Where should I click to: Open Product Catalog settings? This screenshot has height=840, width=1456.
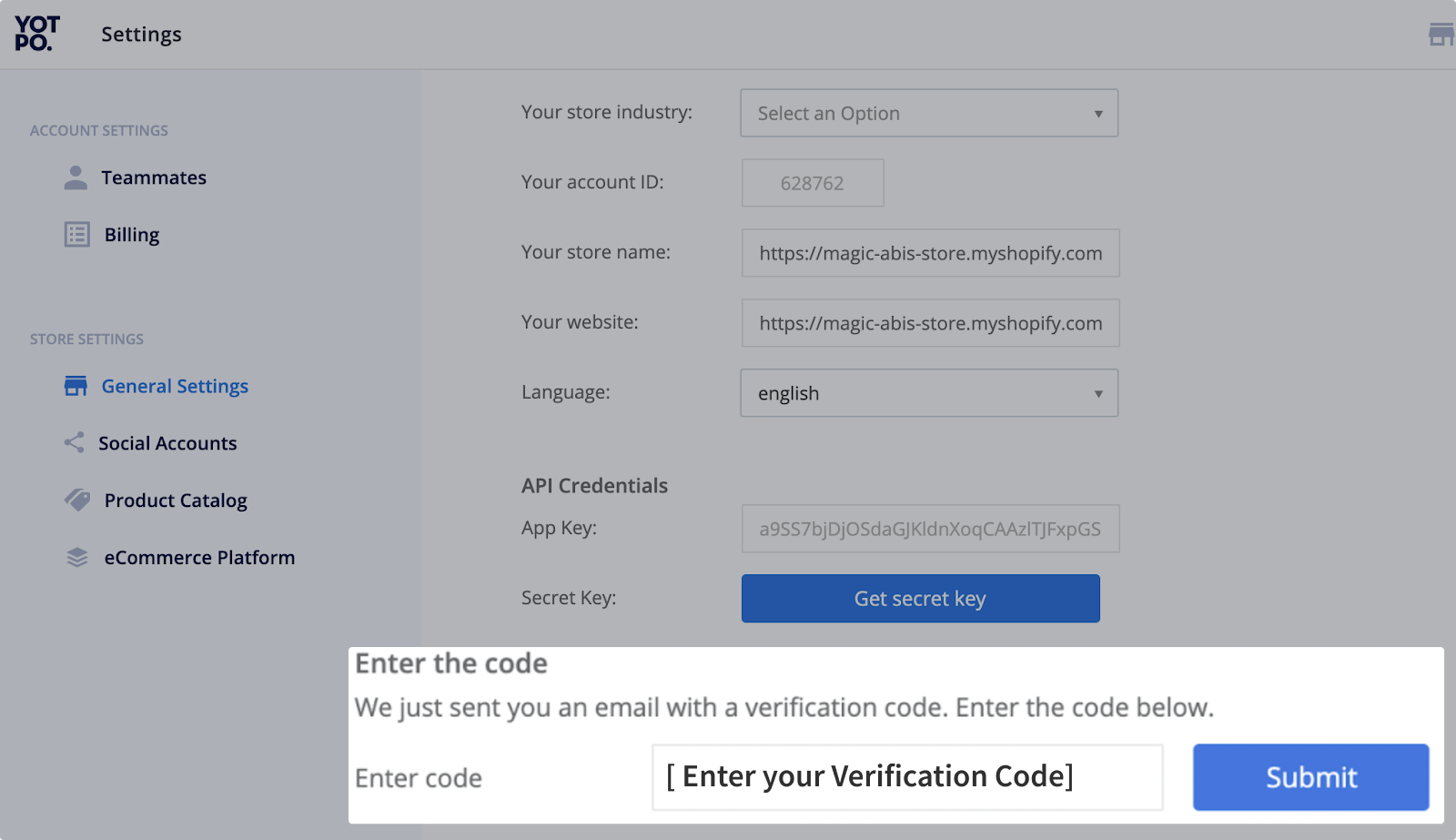pyautogui.click(x=176, y=501)
